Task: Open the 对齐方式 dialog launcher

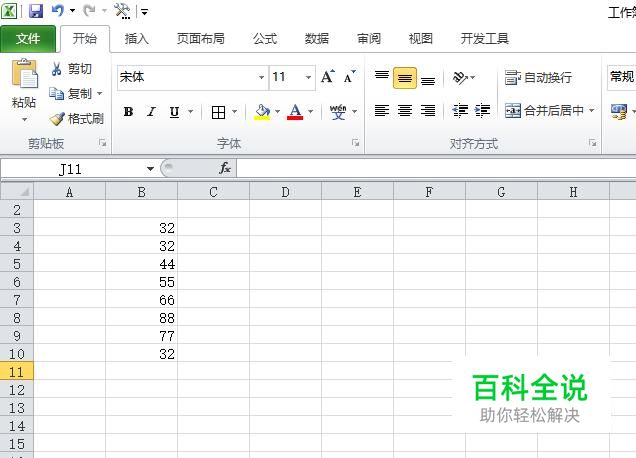Action: [x=593, y=143]
